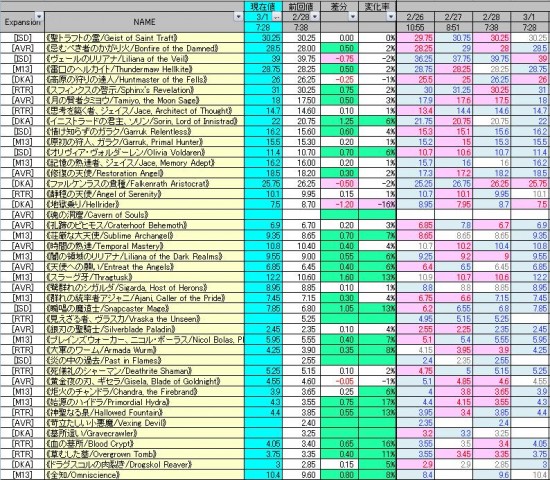
Task: Select the Primordial Hydra name cell
Action: [144, 402]
